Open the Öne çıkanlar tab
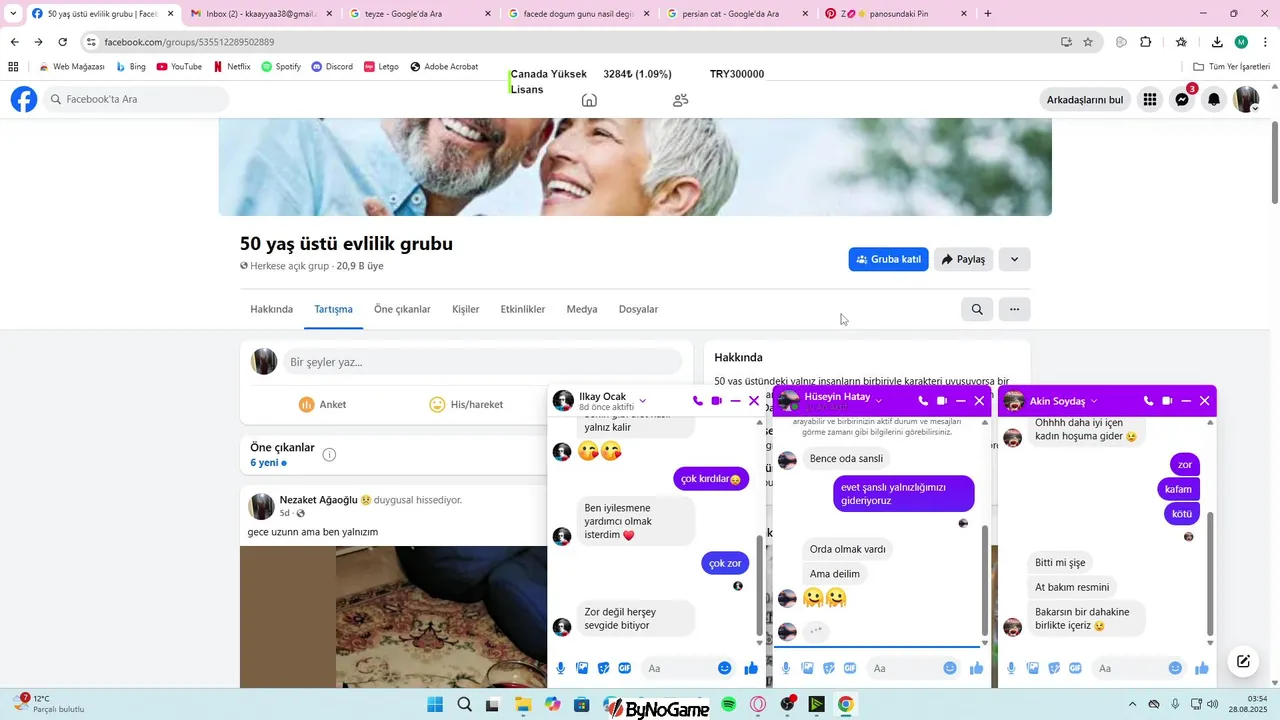This screenshot has width=1280, height=720. click(x=402, y=309)
